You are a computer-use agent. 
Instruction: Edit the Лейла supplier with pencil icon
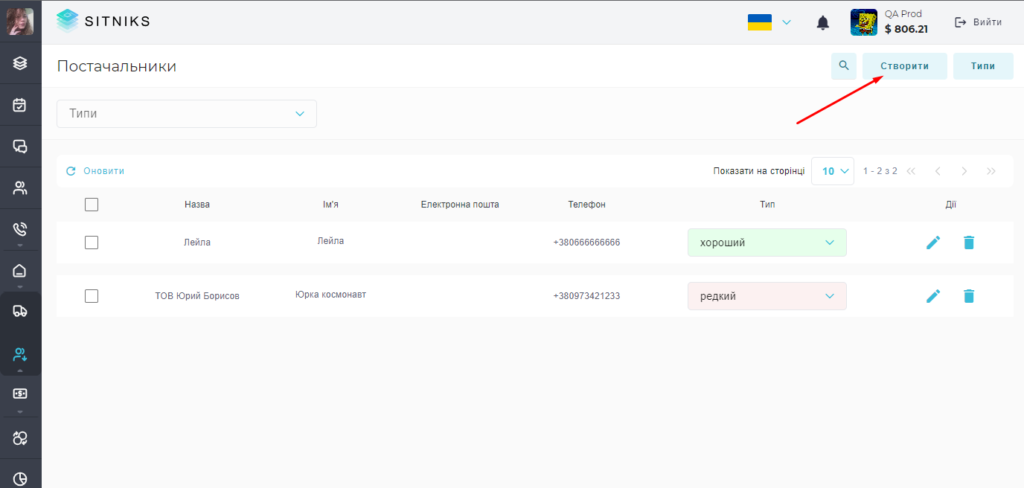[934, 242]
